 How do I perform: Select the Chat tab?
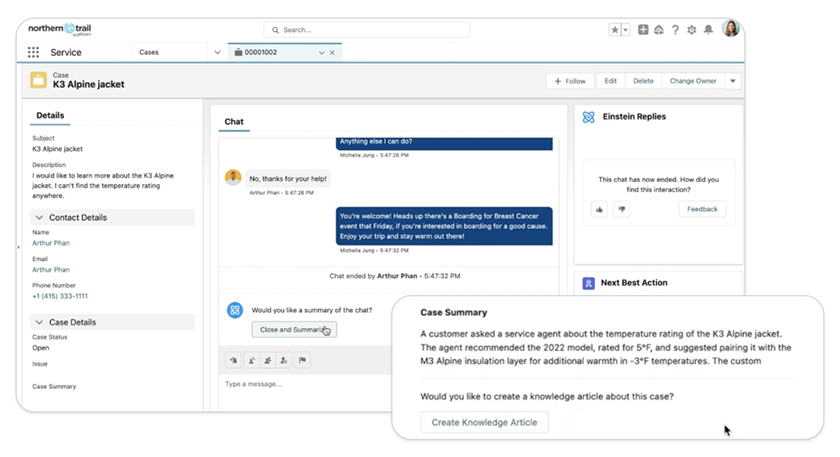click(233, 122)
